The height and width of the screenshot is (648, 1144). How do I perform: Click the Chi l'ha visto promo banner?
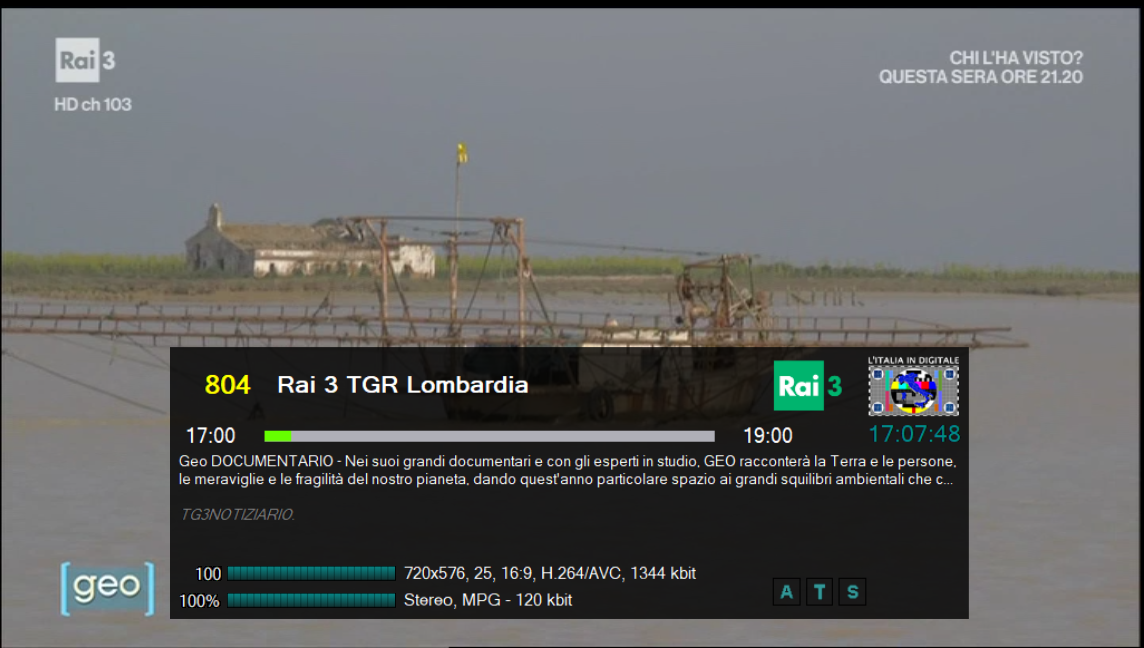click(x=980, y=67)
